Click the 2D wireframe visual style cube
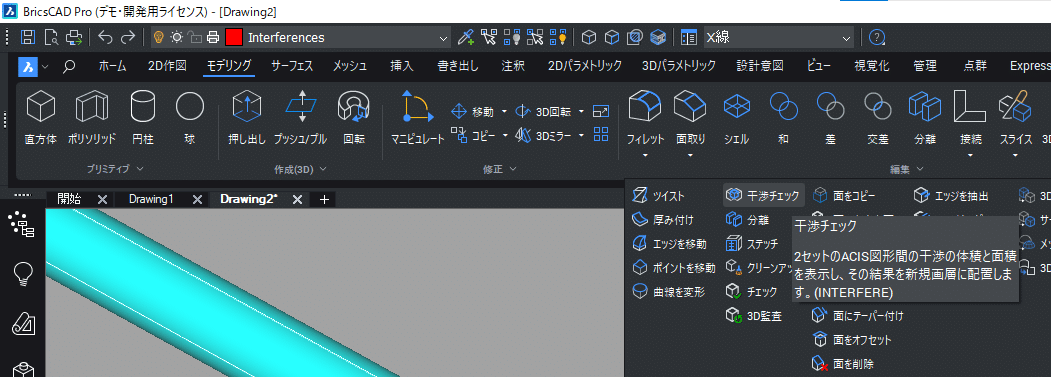Viewport: 1051px width, 377px height. tap(589, 38)
